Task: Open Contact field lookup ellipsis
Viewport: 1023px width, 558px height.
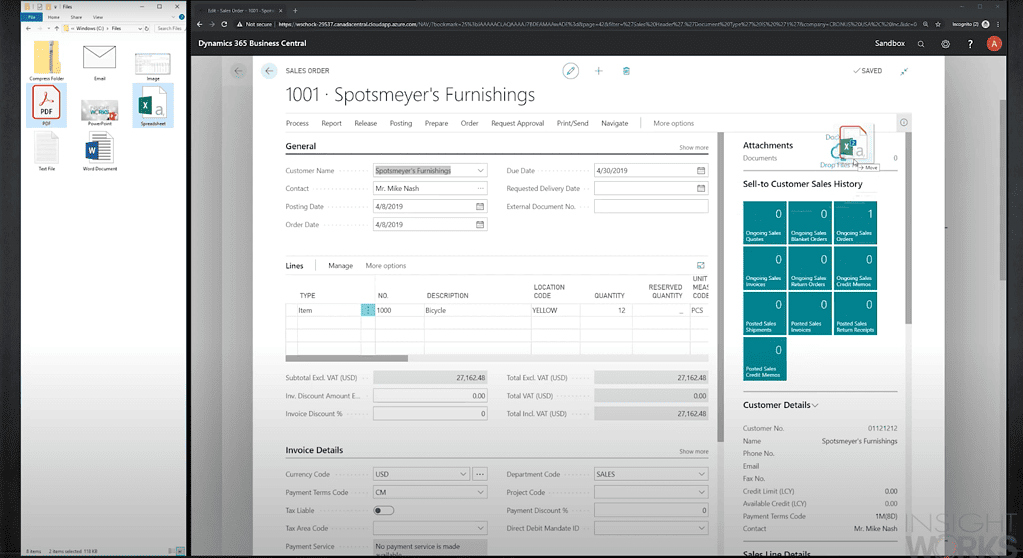Action: [x=480, y=189]
